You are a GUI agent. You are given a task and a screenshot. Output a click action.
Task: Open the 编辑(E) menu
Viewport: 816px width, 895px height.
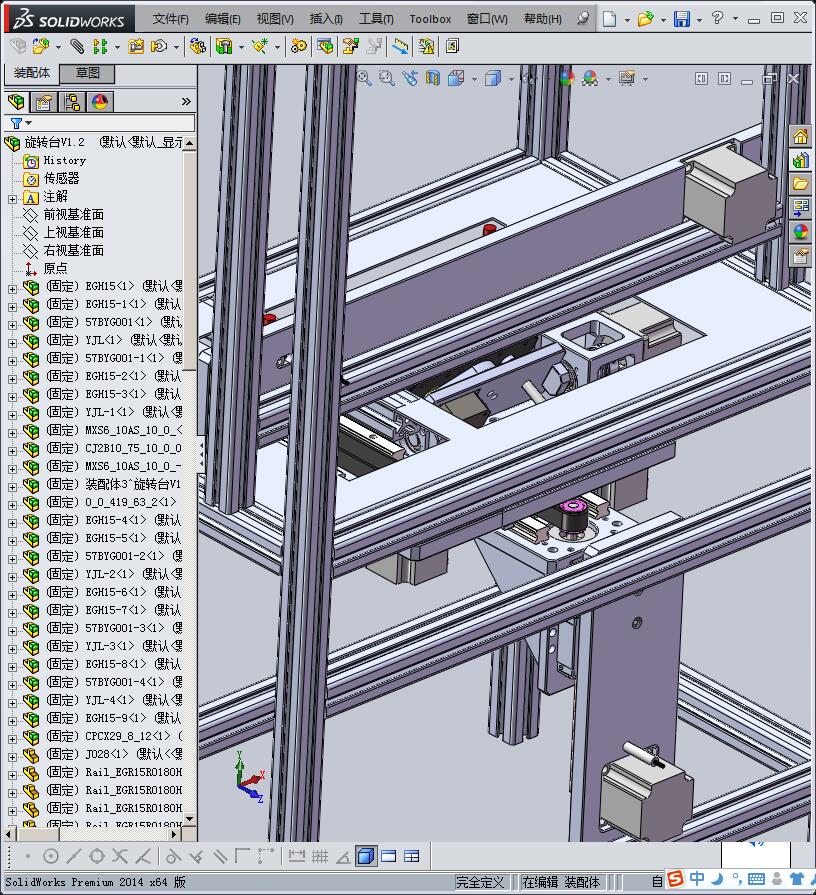pos(223,19)
